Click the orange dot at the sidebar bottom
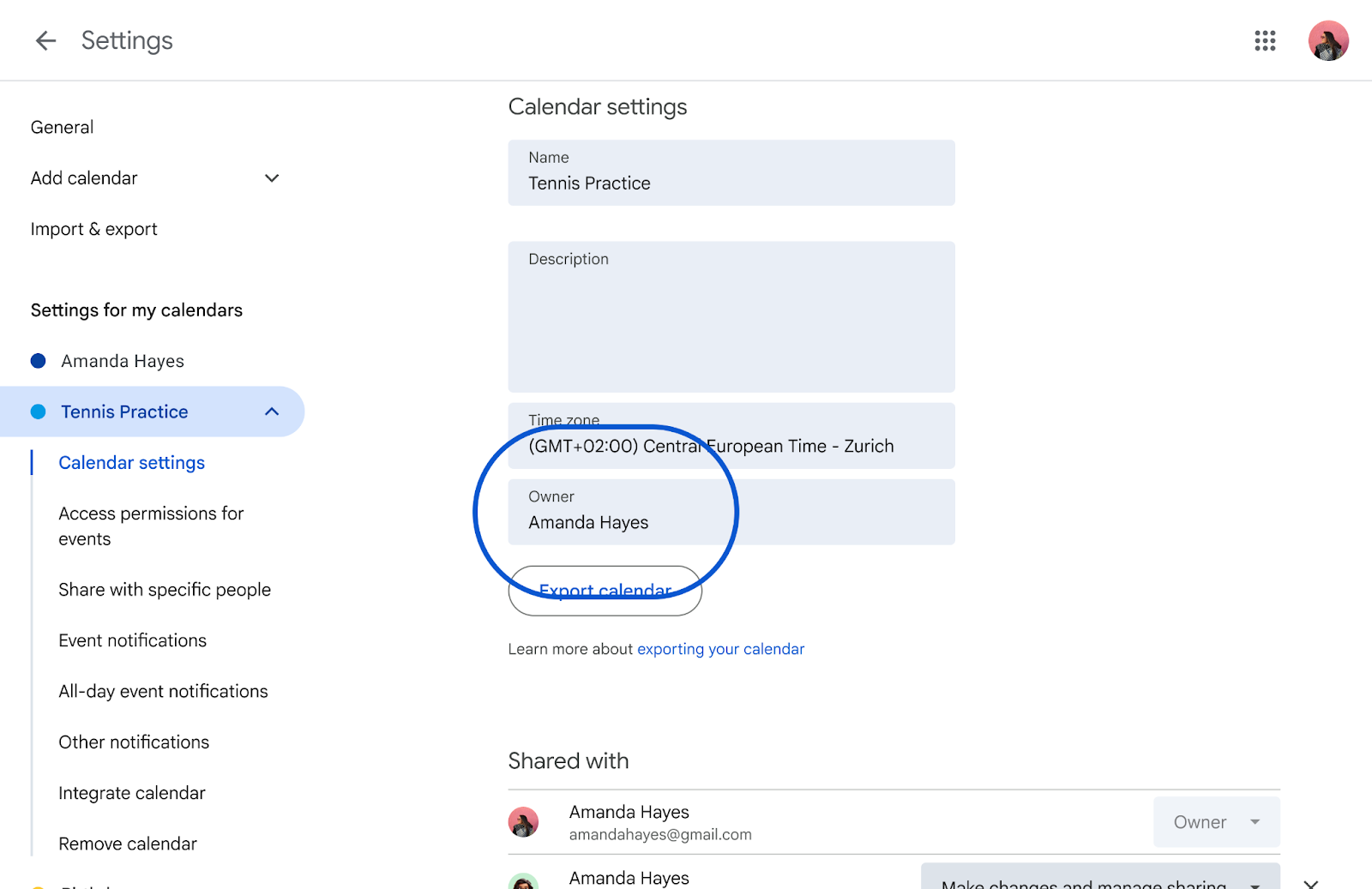The width and height of the screenshot is (1372, 889). click(38, 886)
